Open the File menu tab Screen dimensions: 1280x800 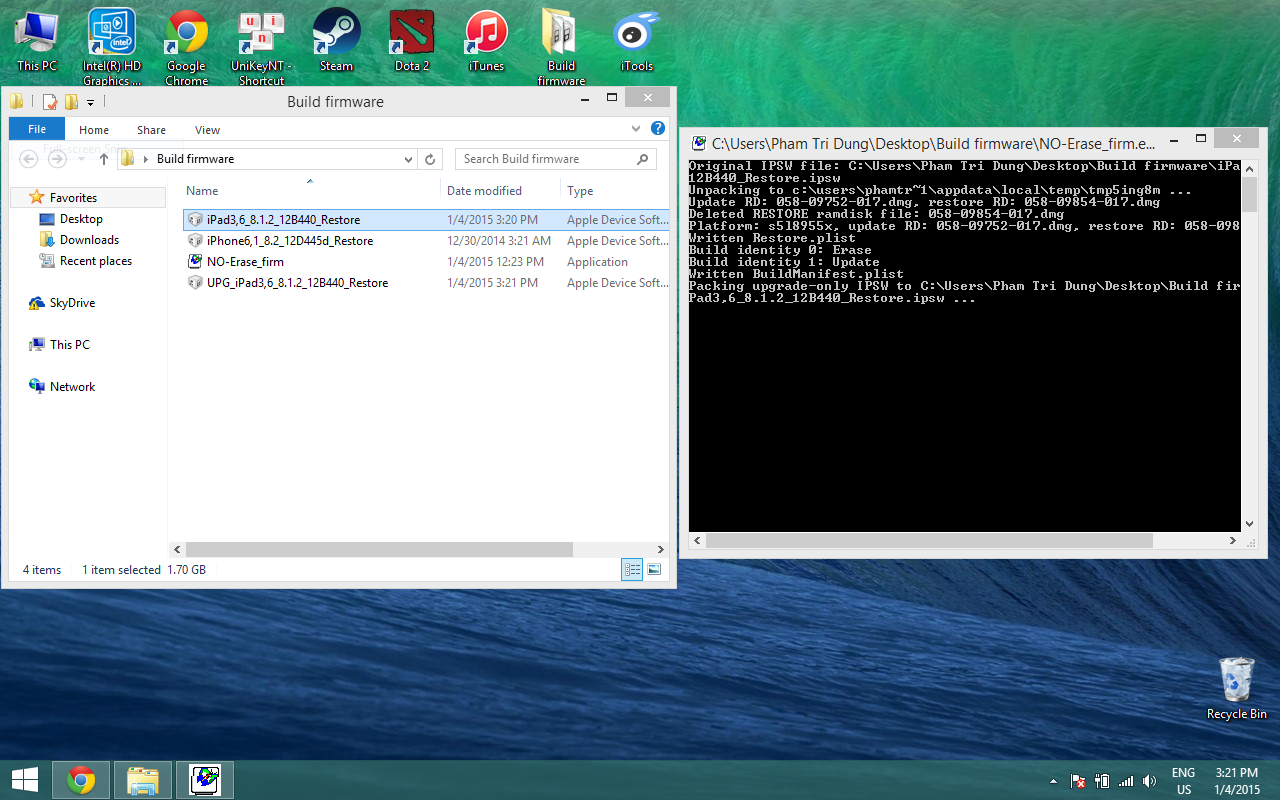(37, 129)
